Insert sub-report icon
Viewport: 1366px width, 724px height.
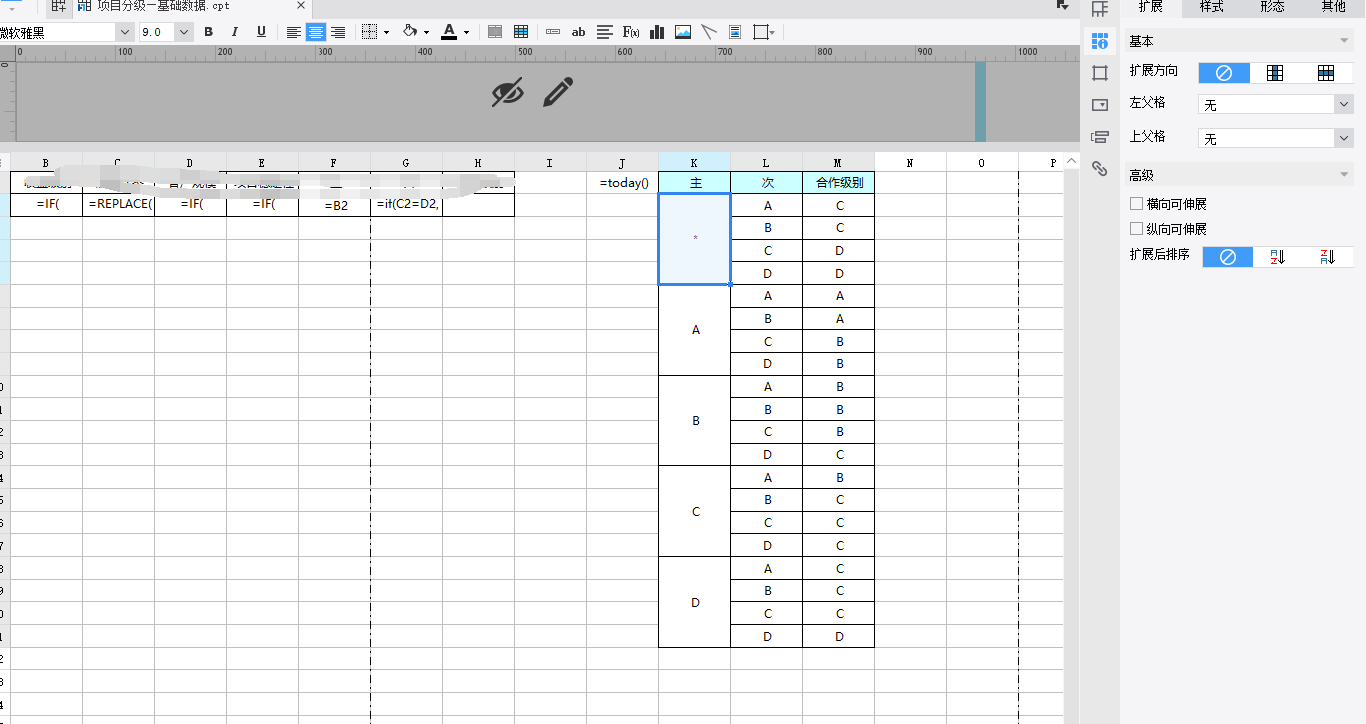coord(735,32)
